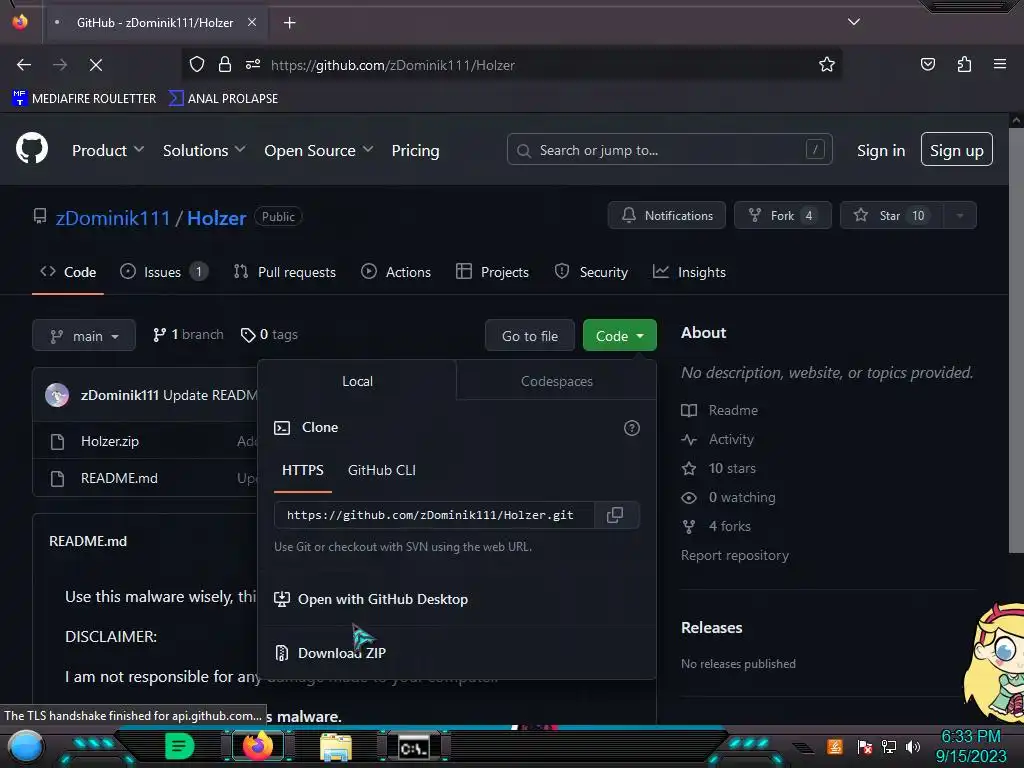Click the Sign in link
1024x768 pixels.
pos(881,150)
